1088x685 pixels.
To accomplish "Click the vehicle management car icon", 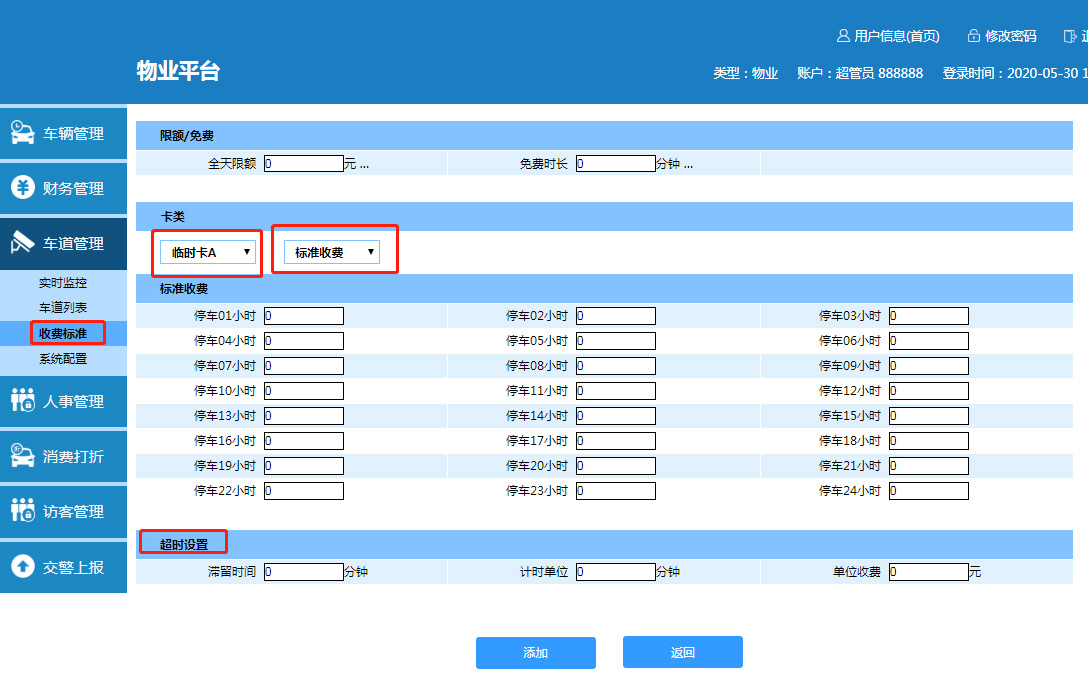I will pos(23,133).
